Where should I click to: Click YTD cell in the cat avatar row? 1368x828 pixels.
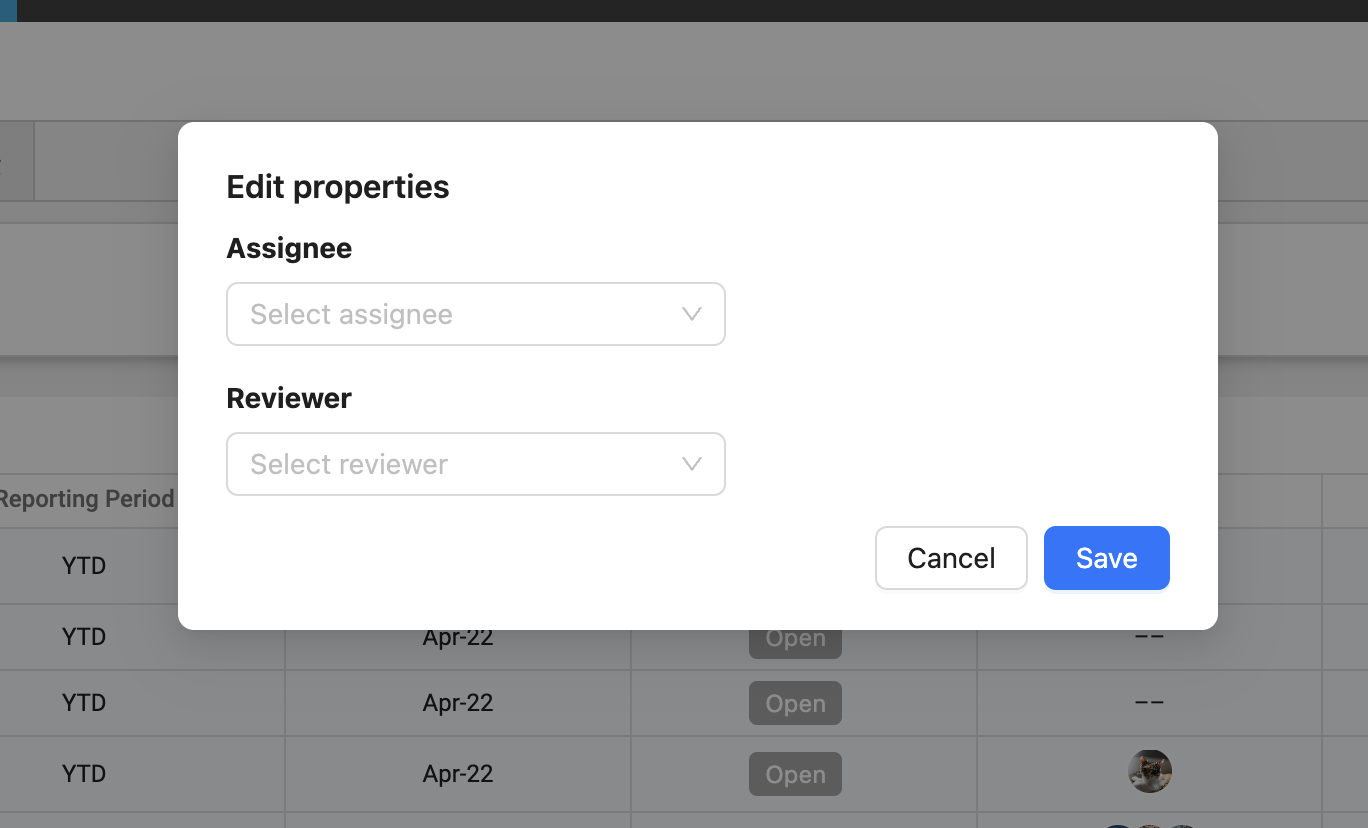[84, 774]
